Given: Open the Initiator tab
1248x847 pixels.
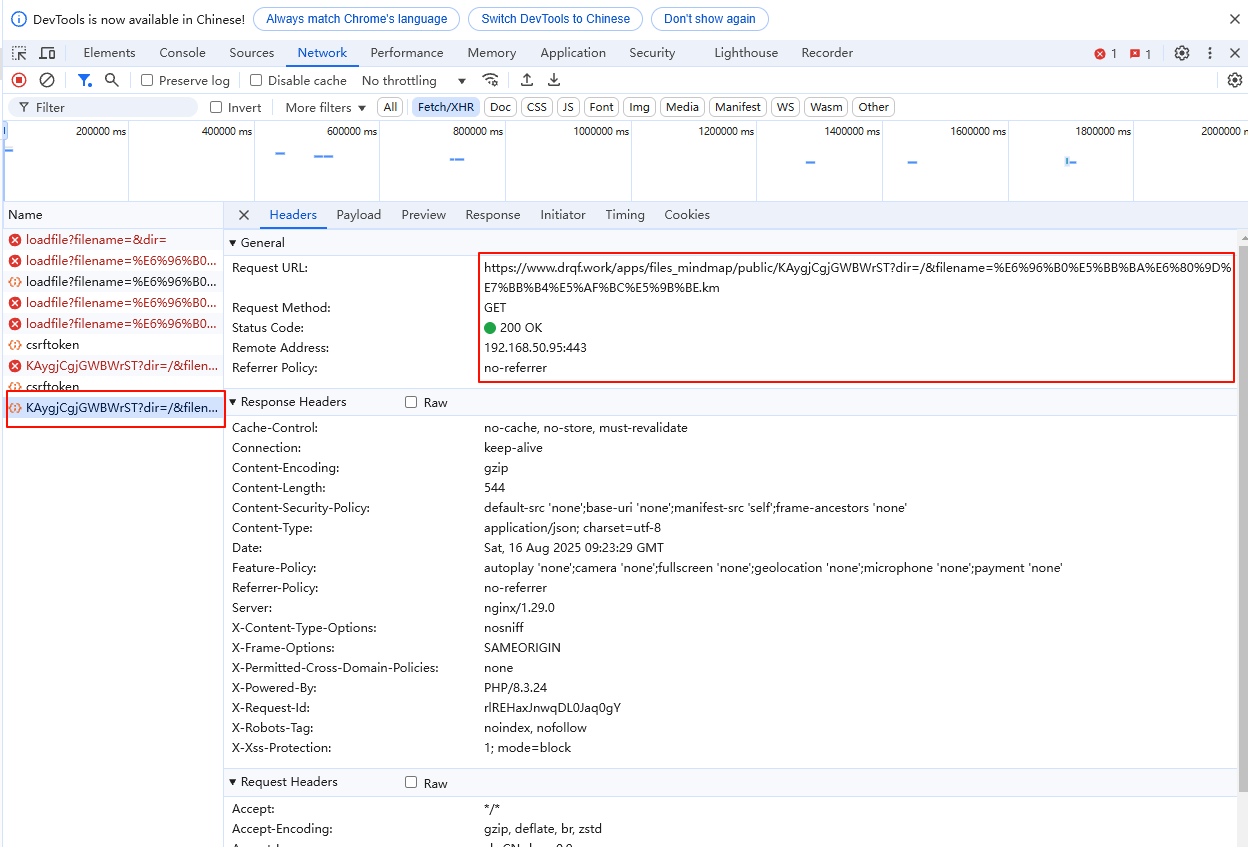Looking at the screenshot, I should point(563,215).
